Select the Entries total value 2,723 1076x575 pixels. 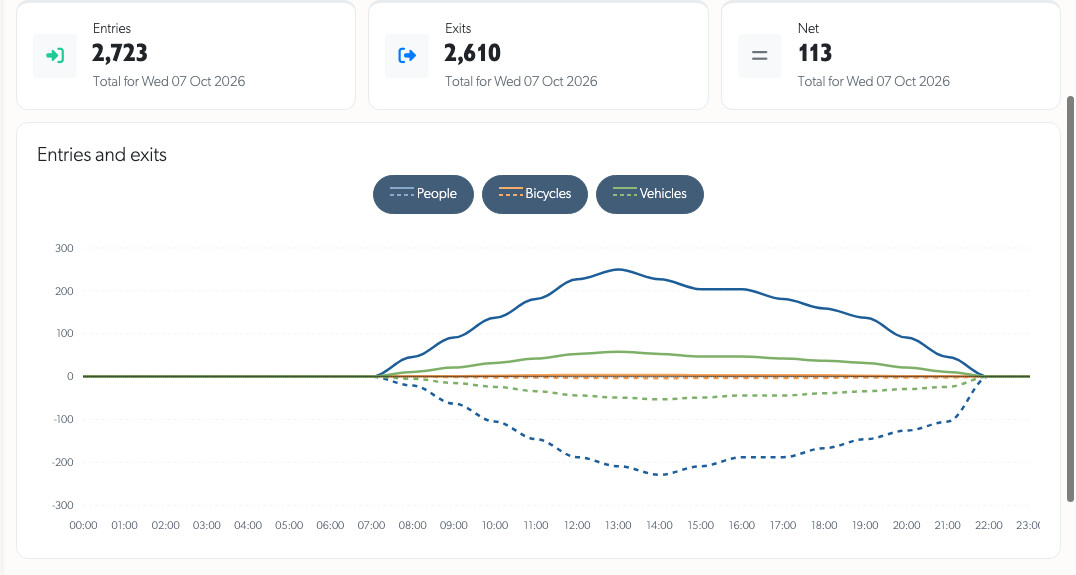click(x=119, y=53)
